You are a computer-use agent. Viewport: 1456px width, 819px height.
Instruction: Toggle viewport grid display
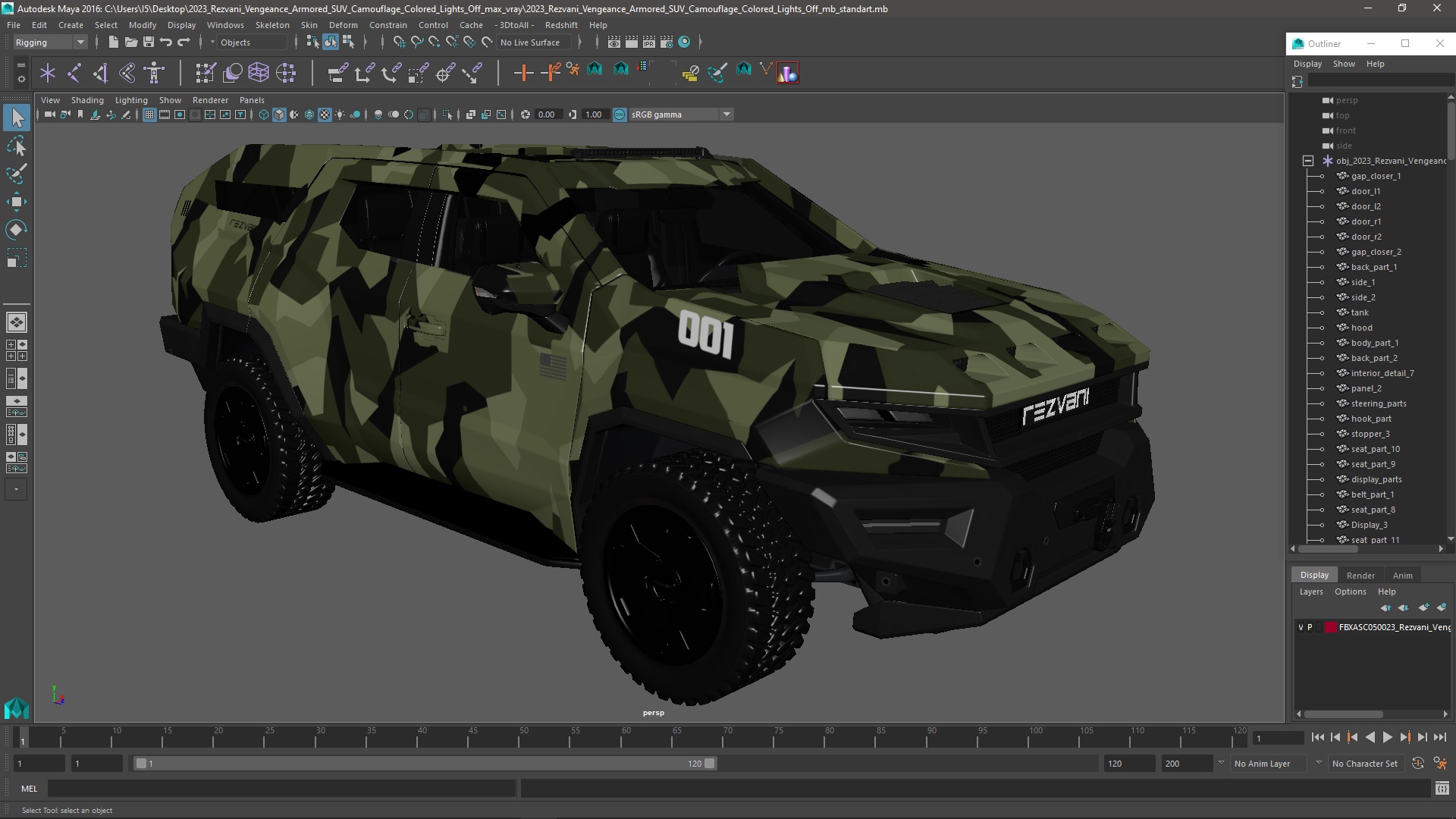(x=149, y=115)
